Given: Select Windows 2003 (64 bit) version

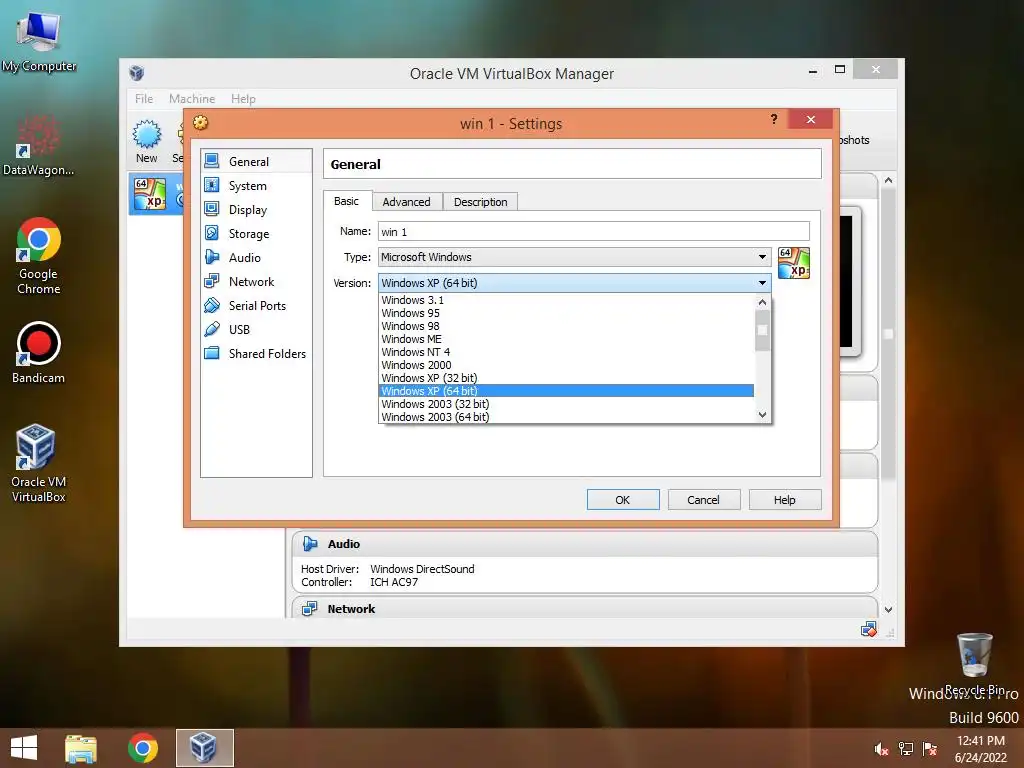Looking at the screenshot, I should (566, 417).
